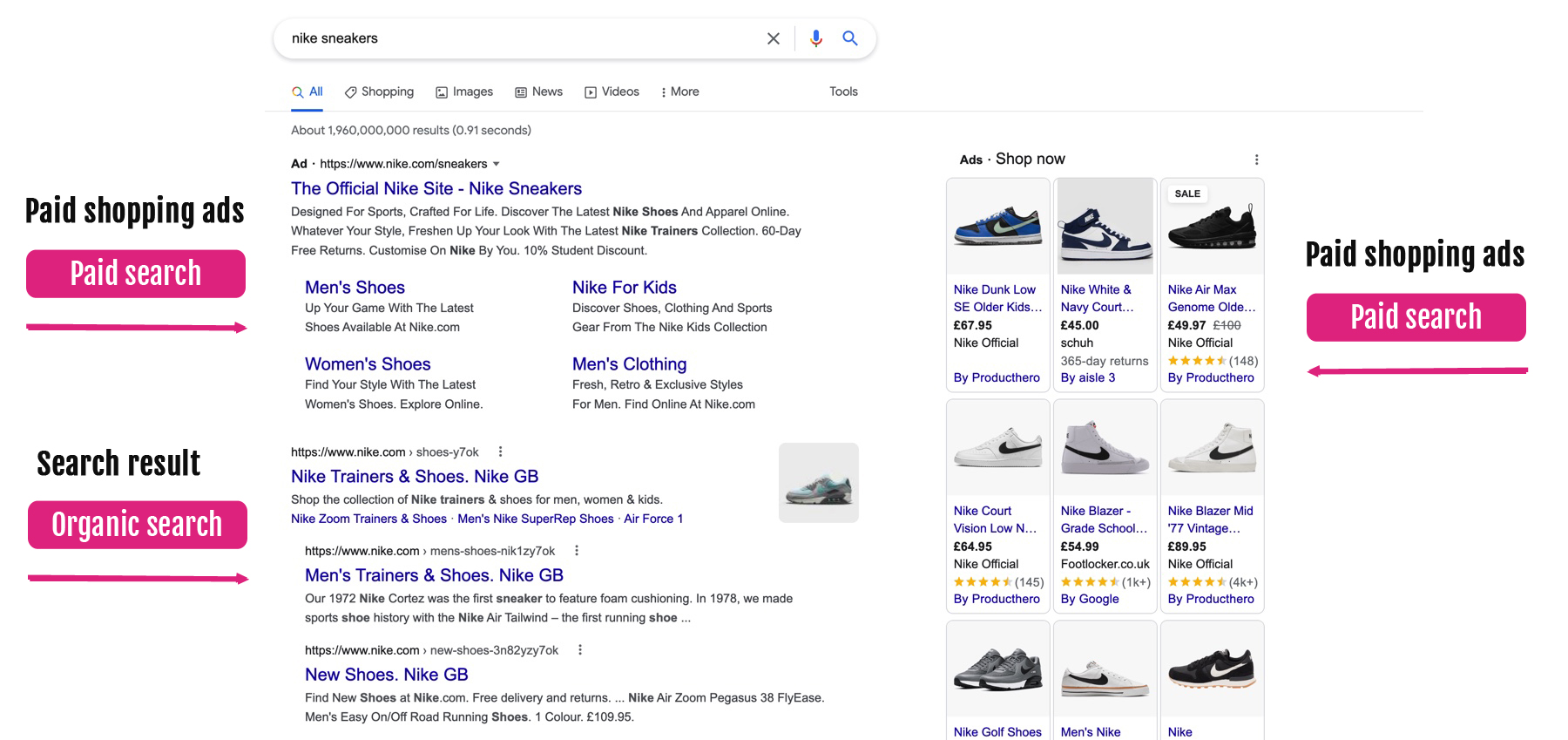The width and height of the screenshot is (1568, 740).
Task: Open the three-dot menu beside mens-shoes-nik1zy7ok result
Action: click(x=577, y=551)
